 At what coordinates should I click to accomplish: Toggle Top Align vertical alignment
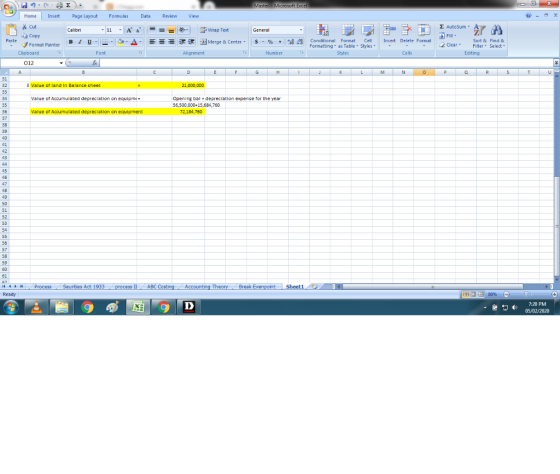point(152,30)
